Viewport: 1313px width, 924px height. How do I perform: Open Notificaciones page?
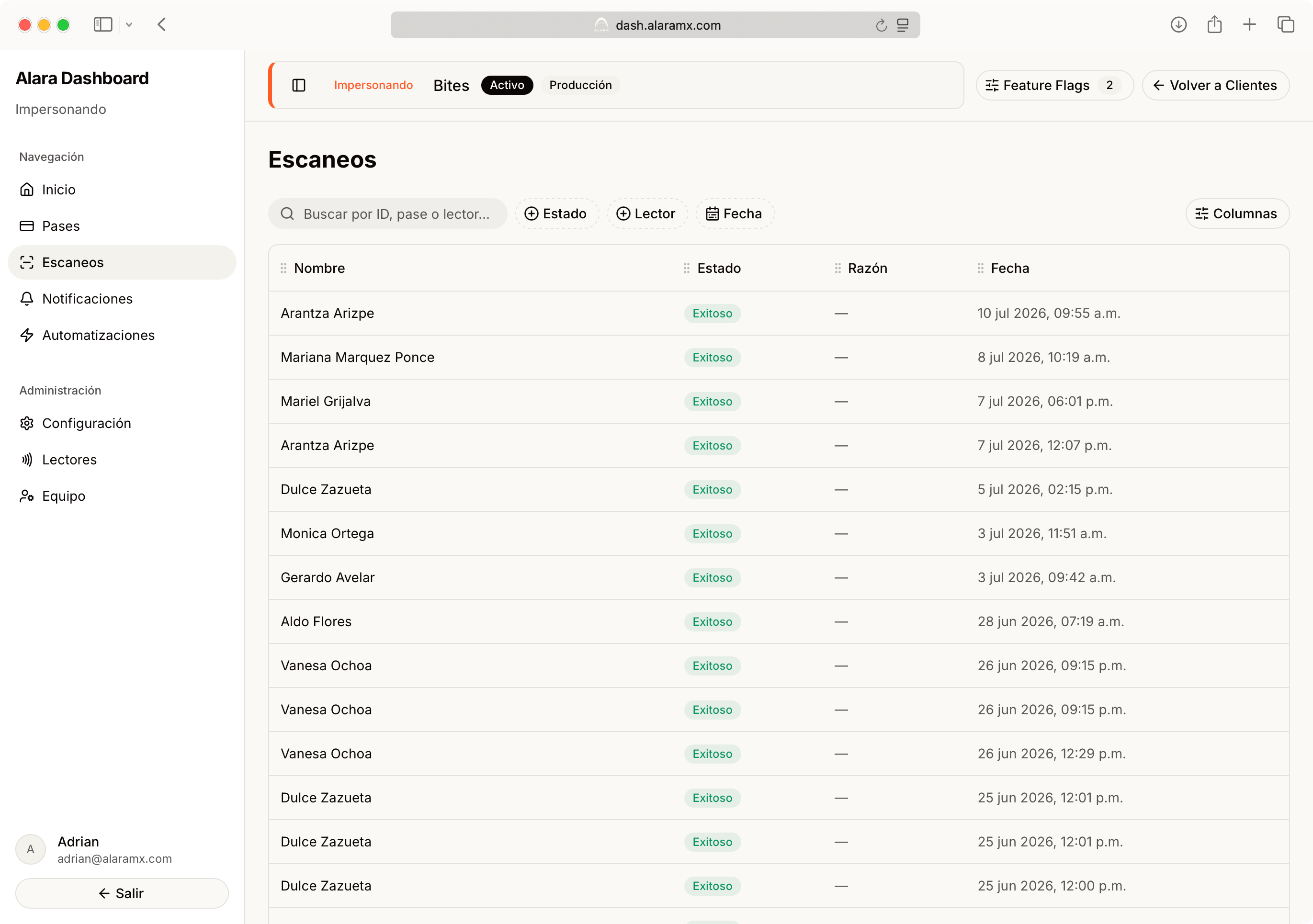[x=122, y=298]
